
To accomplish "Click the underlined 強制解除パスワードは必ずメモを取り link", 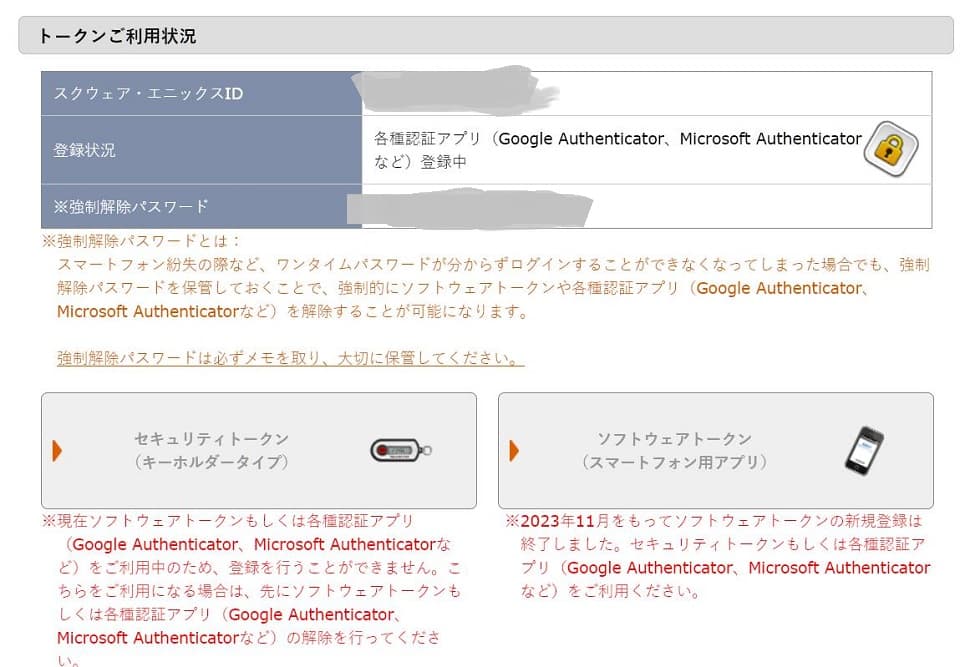I will pyautogui.click(x=290, y=358).
